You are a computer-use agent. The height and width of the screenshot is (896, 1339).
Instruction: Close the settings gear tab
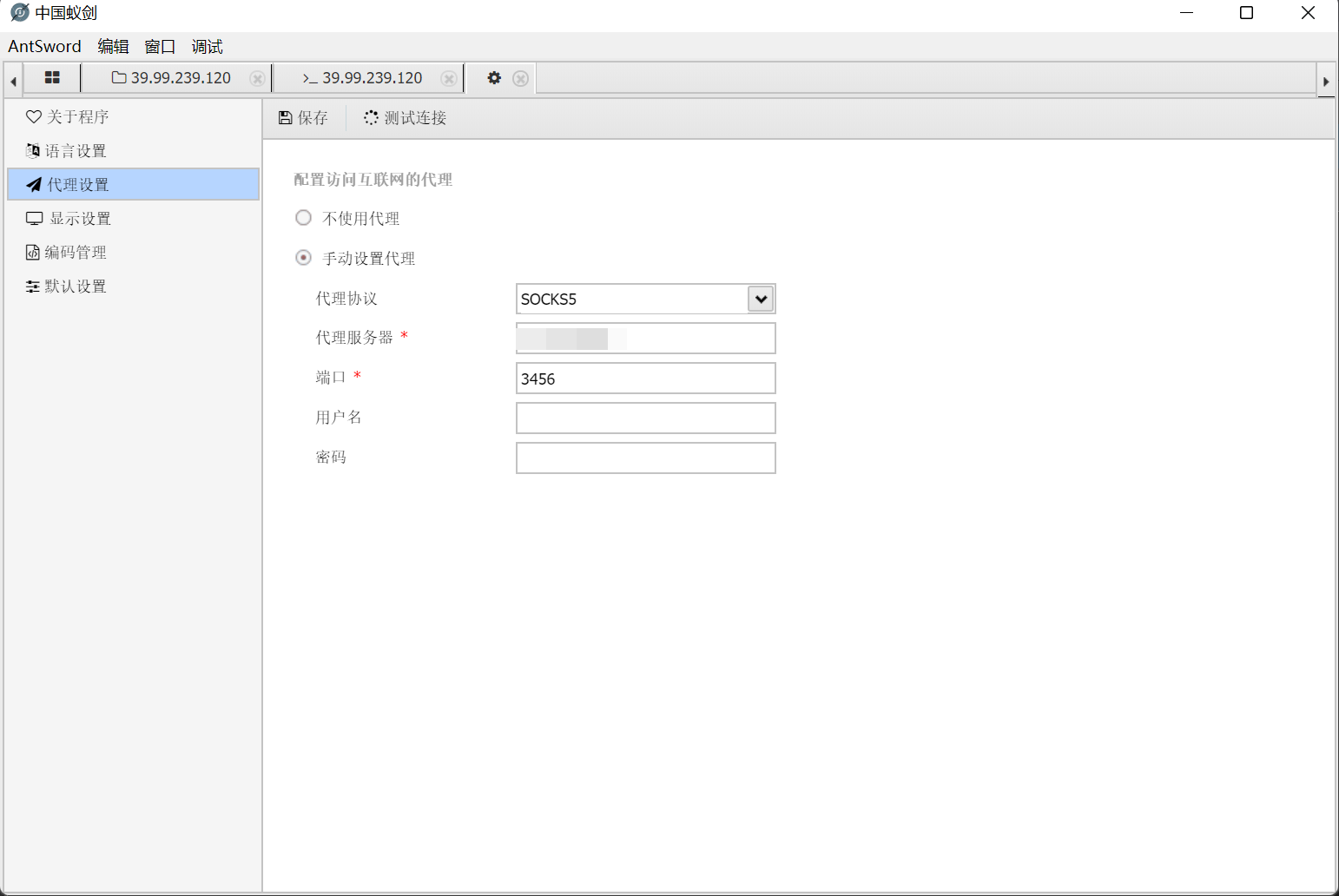point(520,79)
